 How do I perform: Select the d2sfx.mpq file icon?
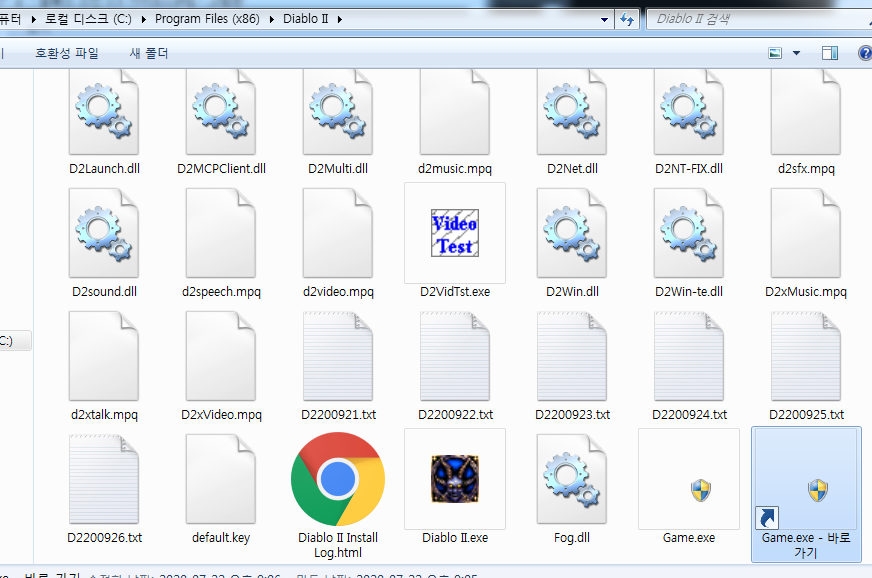806,112
